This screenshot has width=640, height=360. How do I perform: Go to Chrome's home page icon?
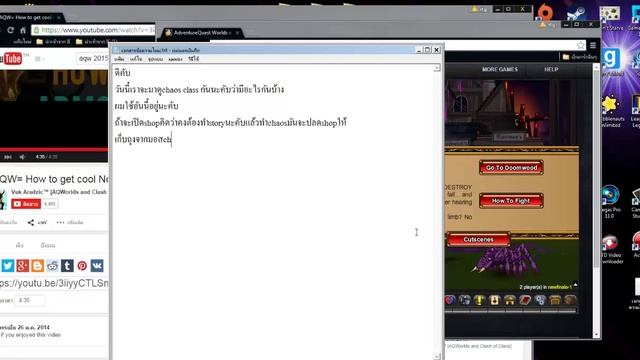coord(23,30)
